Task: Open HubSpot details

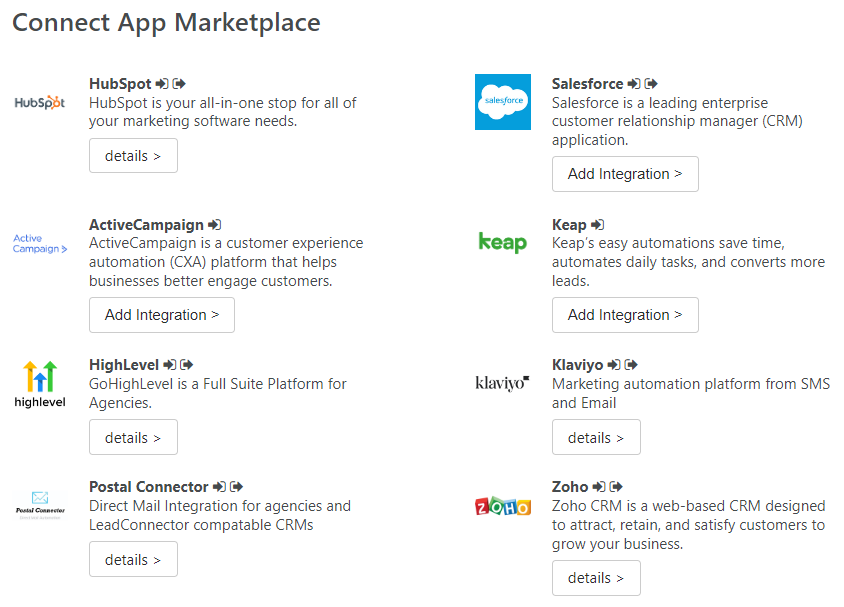Action: 133,156
